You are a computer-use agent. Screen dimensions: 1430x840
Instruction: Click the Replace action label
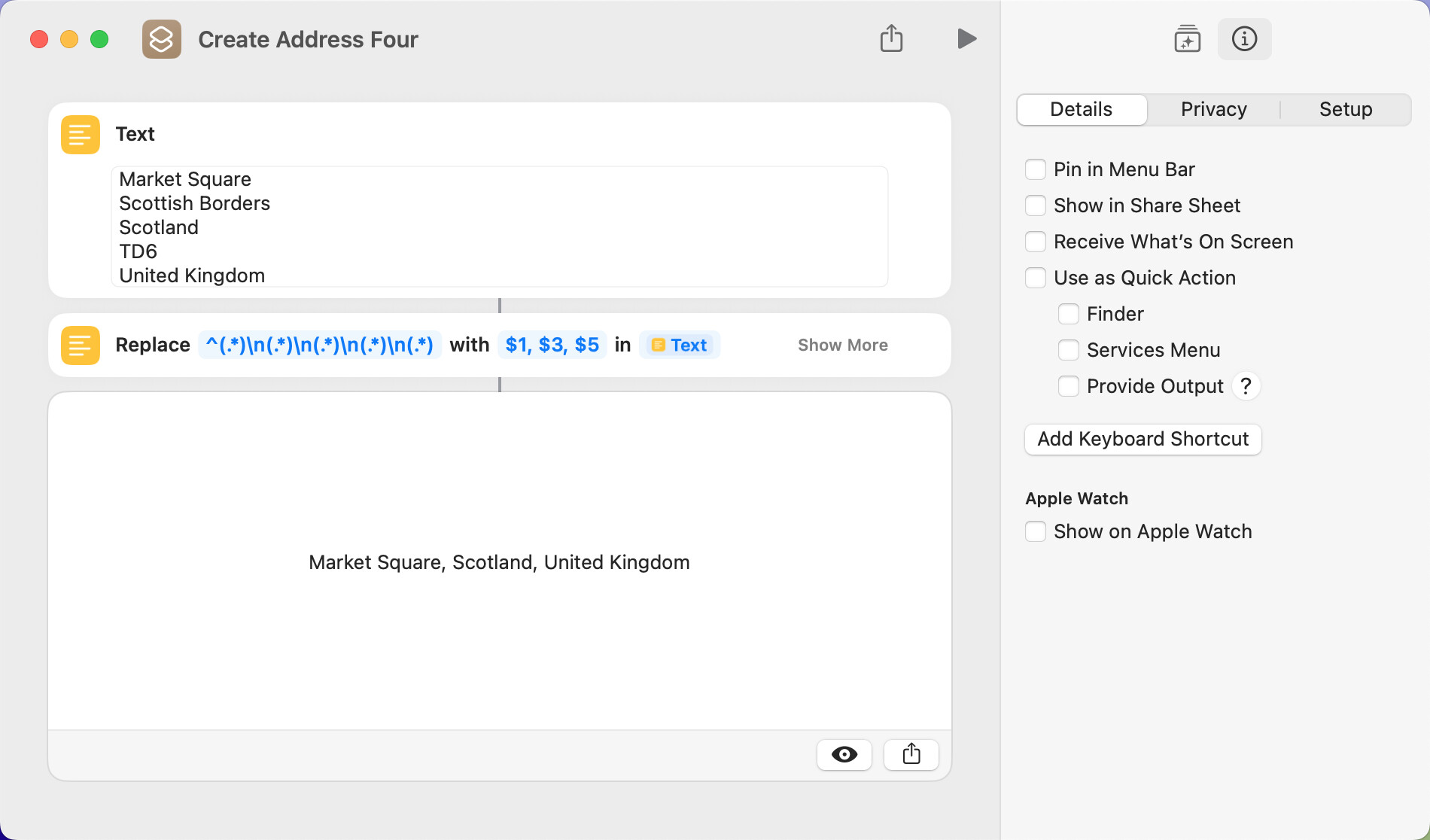[153, 345]
